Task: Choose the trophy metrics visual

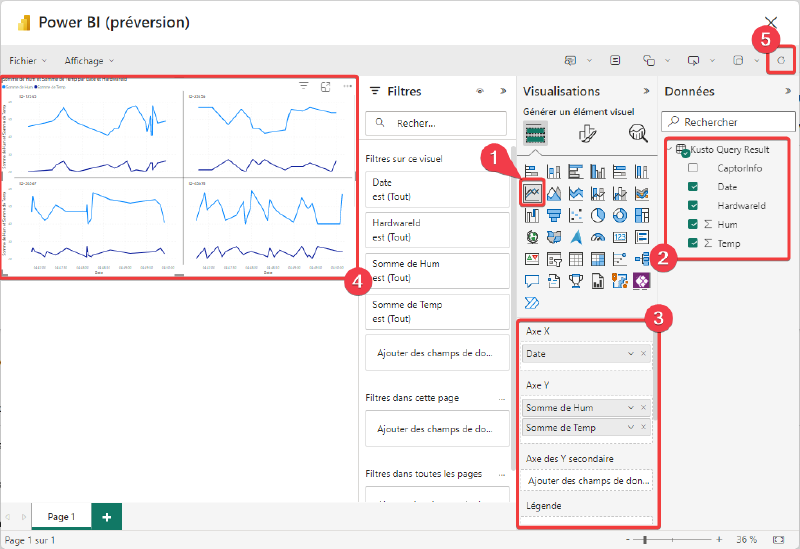Action: click(576, 281)
